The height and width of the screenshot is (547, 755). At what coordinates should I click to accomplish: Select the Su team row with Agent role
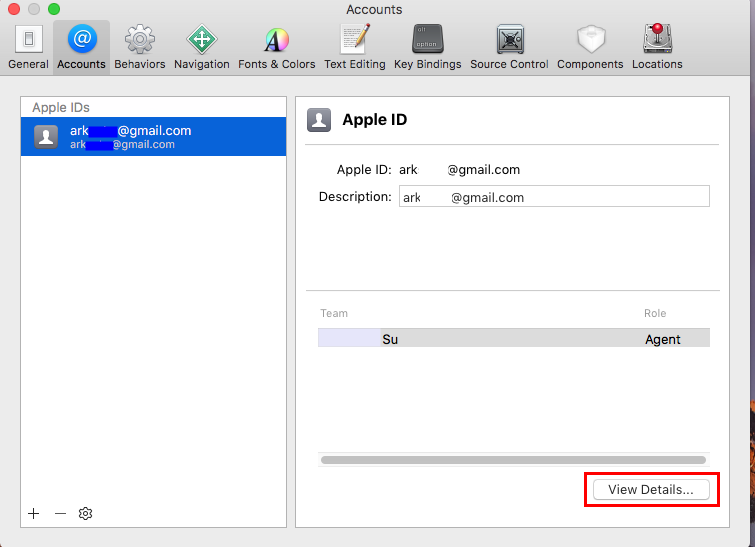(x=514, y=338)
